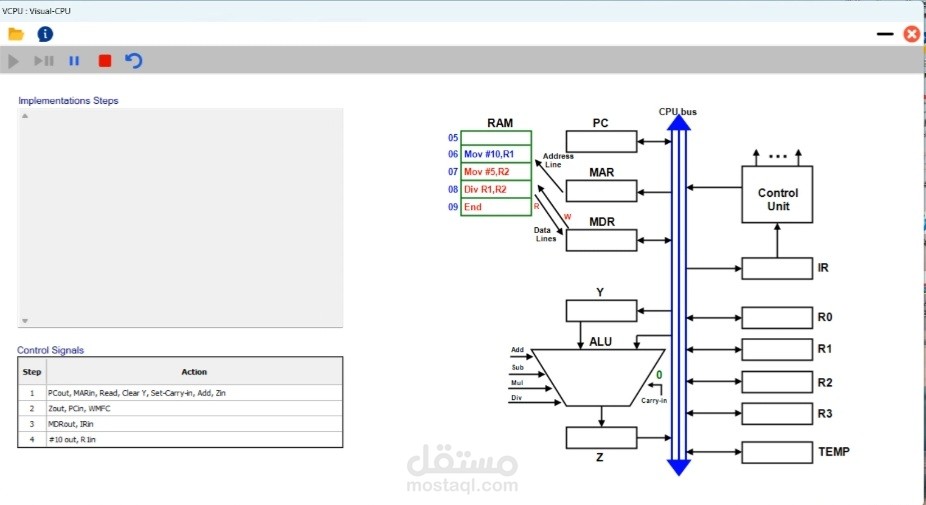The width and height of the screenshot is (926, 505).
Task: Click the 'Implementations Steps' label
Action: coord(69,100)
